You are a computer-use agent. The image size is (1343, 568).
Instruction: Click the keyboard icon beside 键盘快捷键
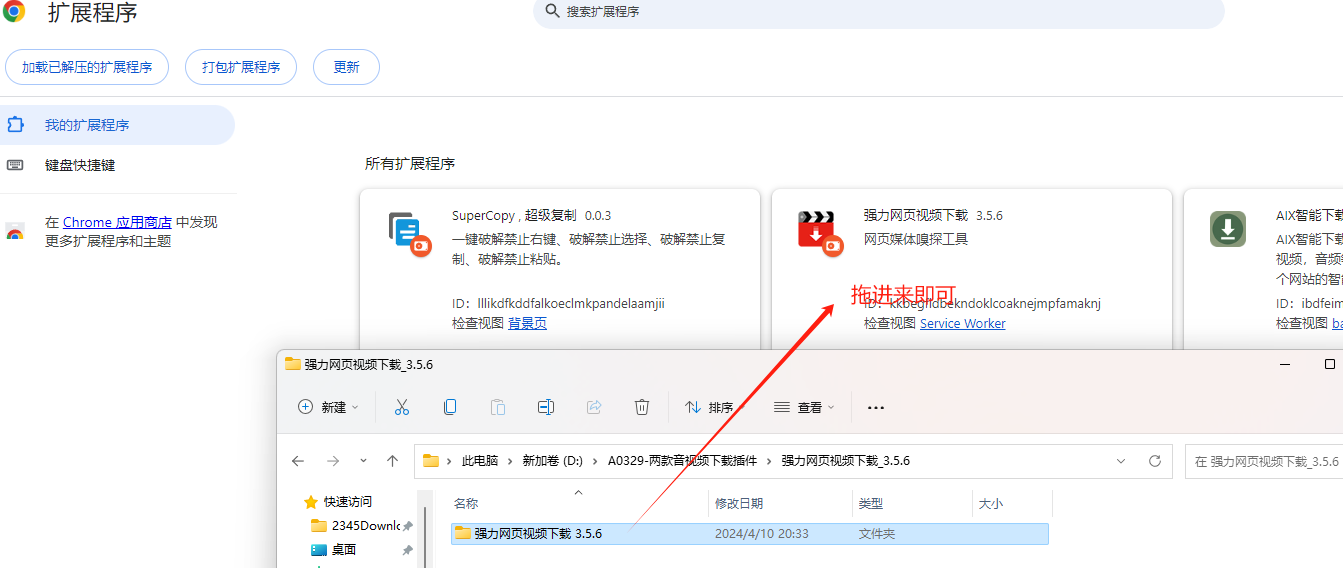click(15, 165)
